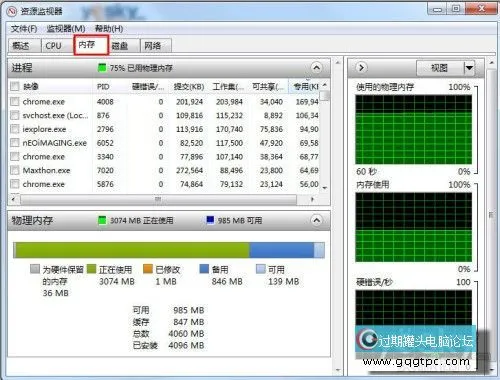Image resolution: width=500 pixels, height=380 pixels.
Task: Open the 视图 dropdown arrow
Action: (469, 68)
